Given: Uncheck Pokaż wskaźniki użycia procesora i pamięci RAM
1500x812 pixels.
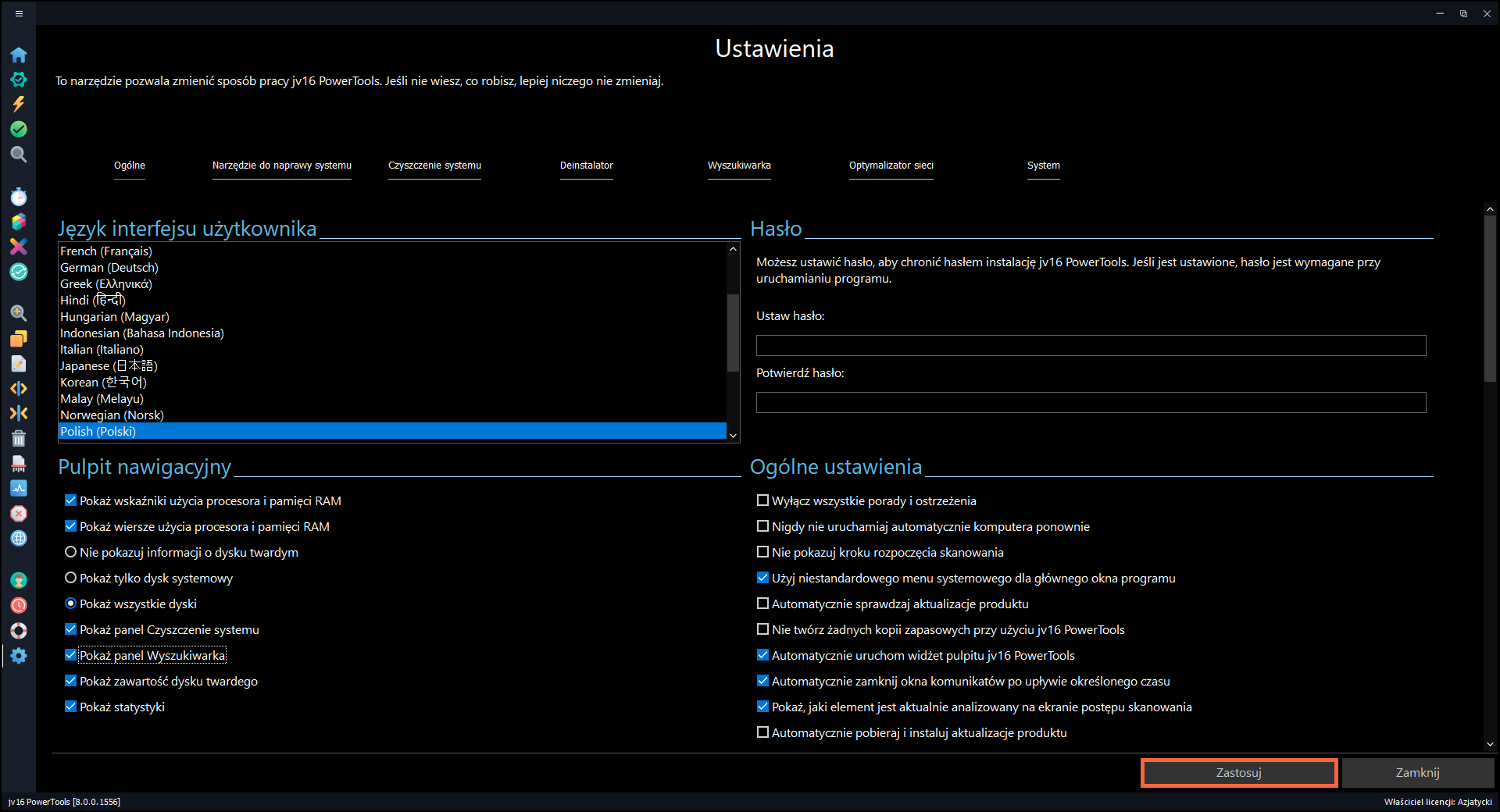Looking at the screenshot, I should pos(70,500).
